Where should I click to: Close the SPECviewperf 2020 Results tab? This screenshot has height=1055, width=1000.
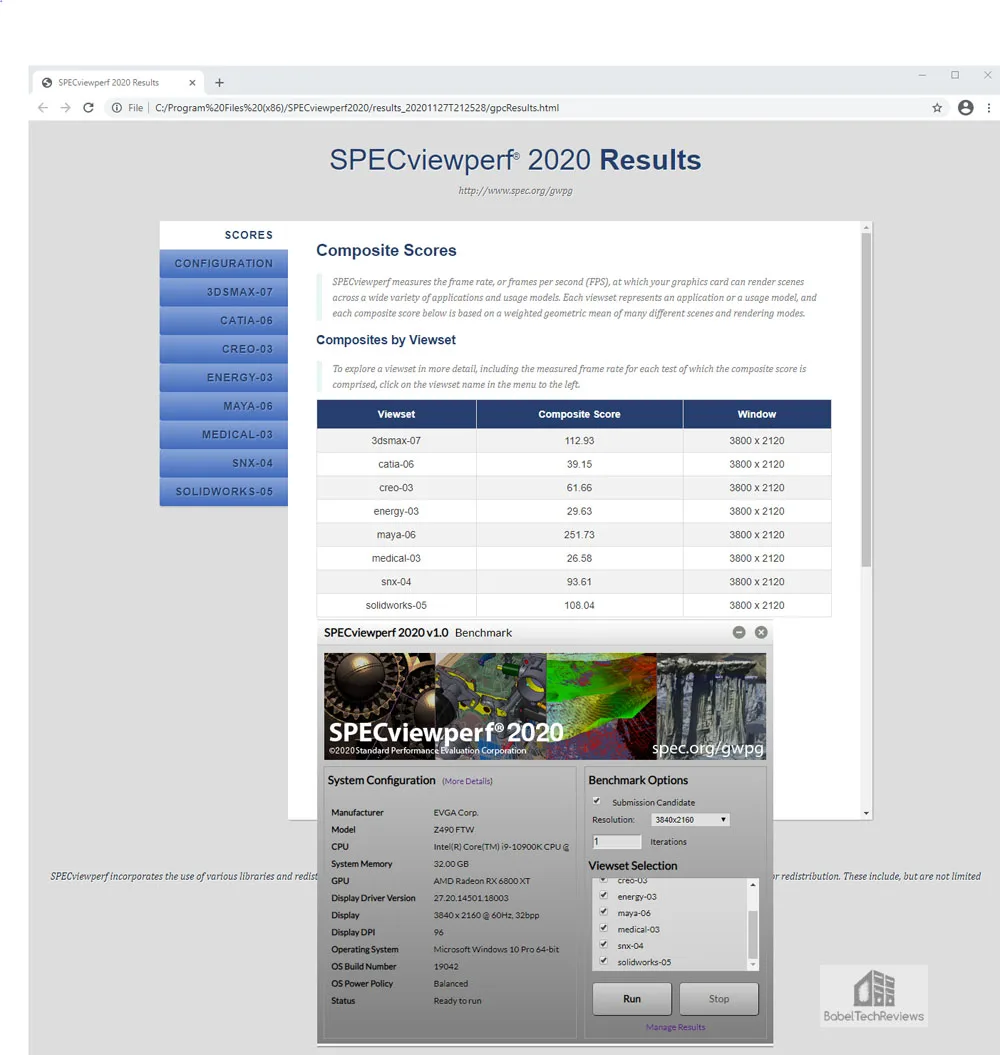[x=192, y=83]
